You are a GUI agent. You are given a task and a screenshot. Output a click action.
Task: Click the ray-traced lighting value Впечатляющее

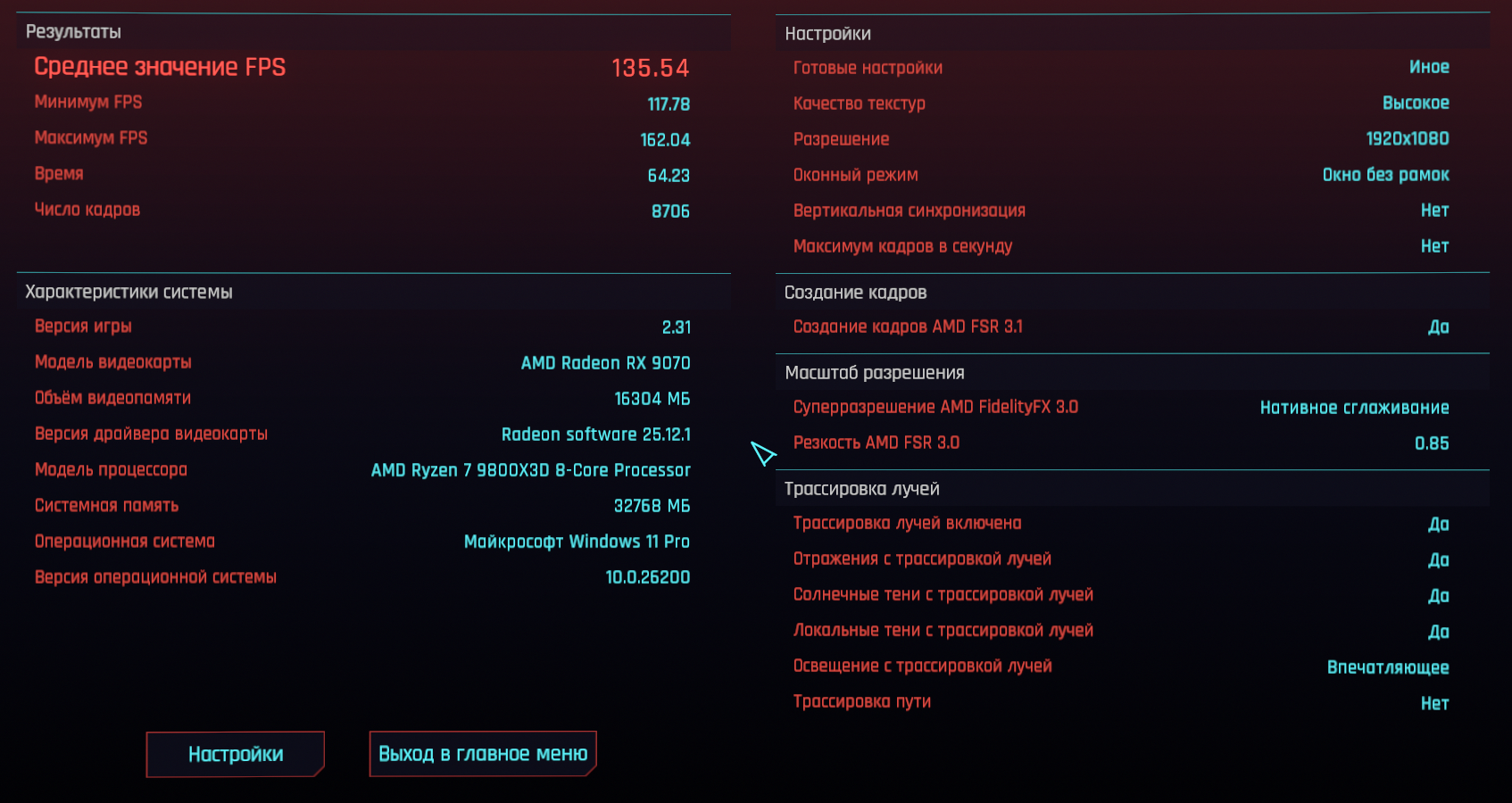point(1388,667)
